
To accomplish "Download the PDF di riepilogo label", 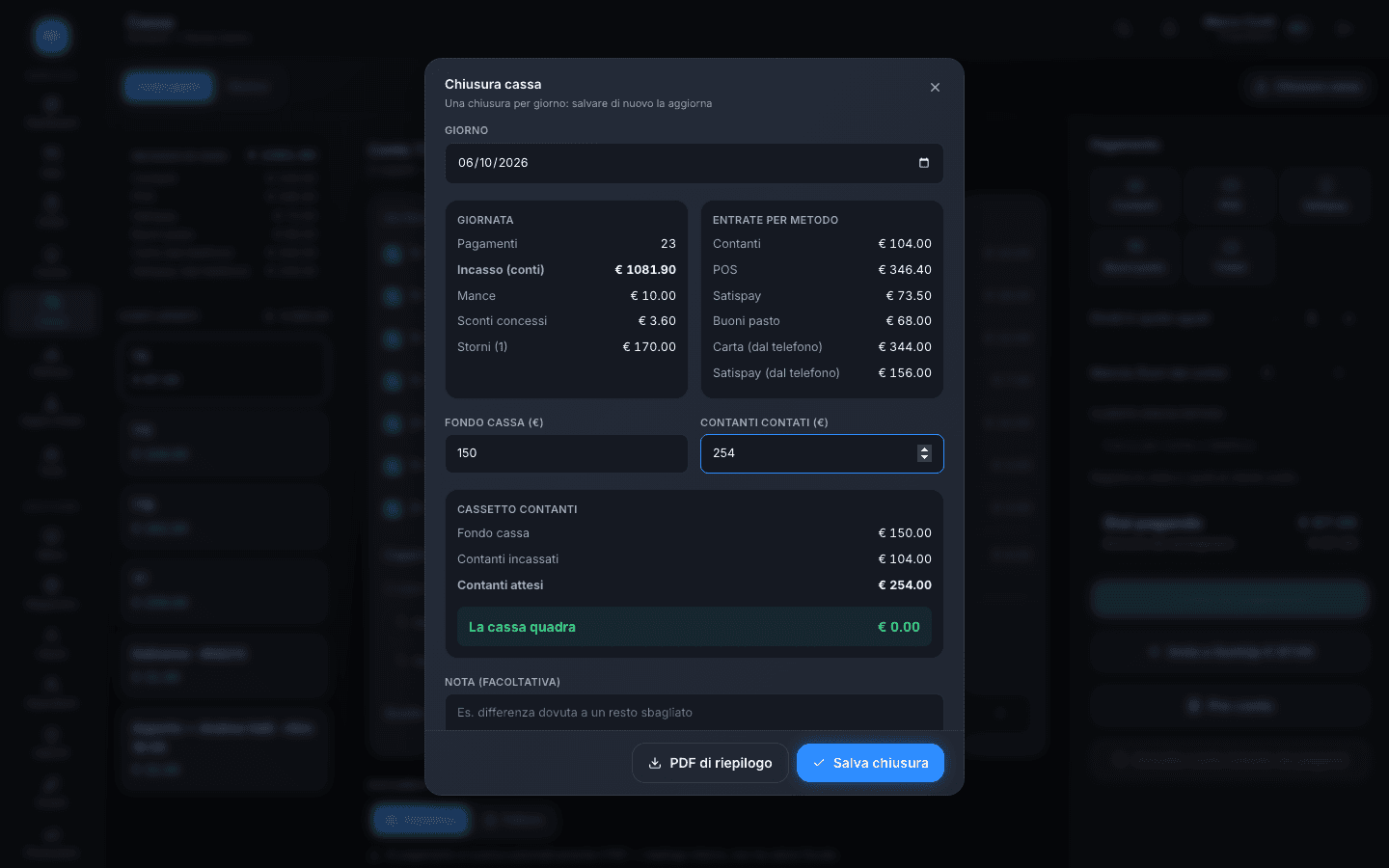I will 721,763.
